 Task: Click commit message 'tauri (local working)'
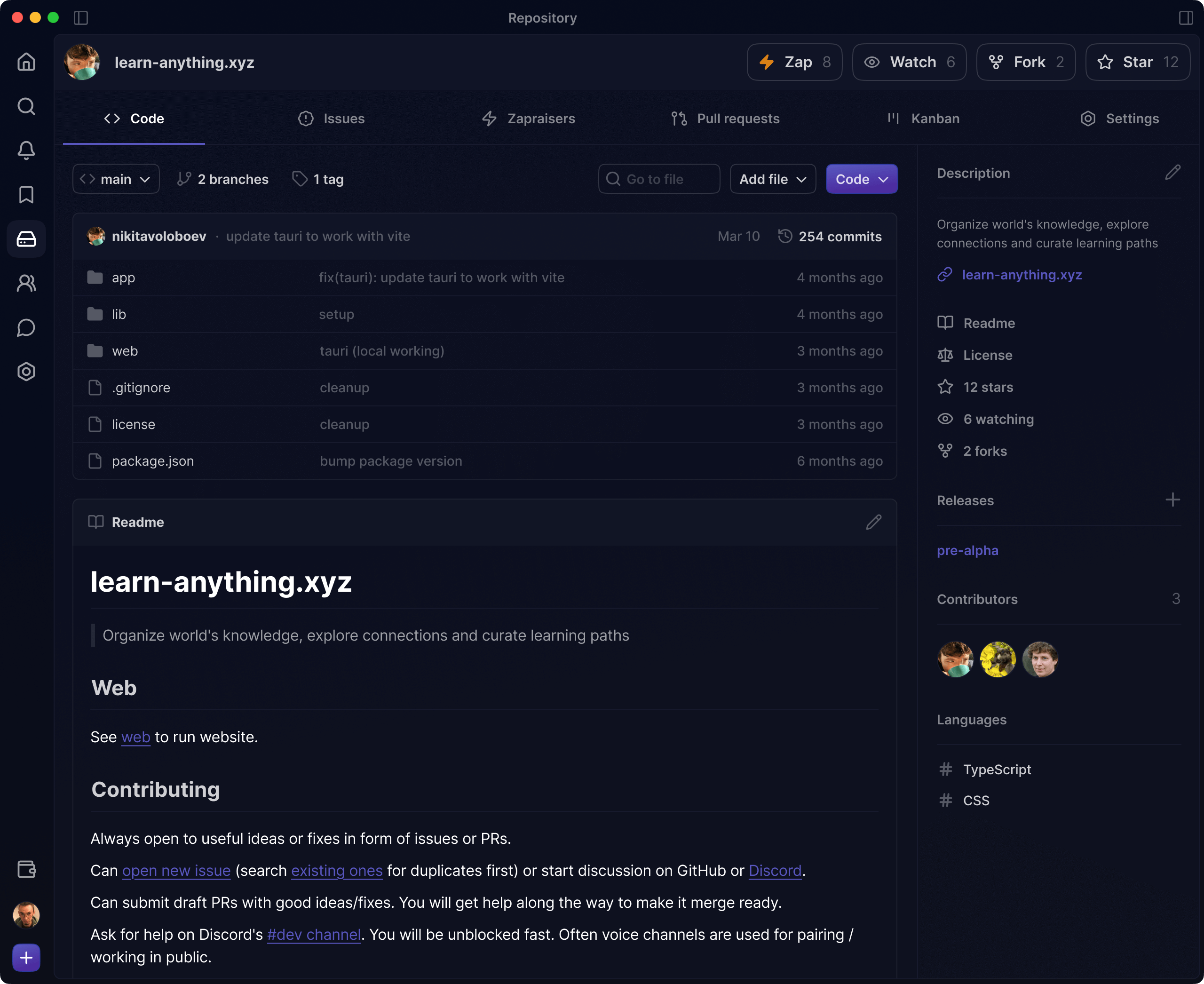tap(381, 351)
